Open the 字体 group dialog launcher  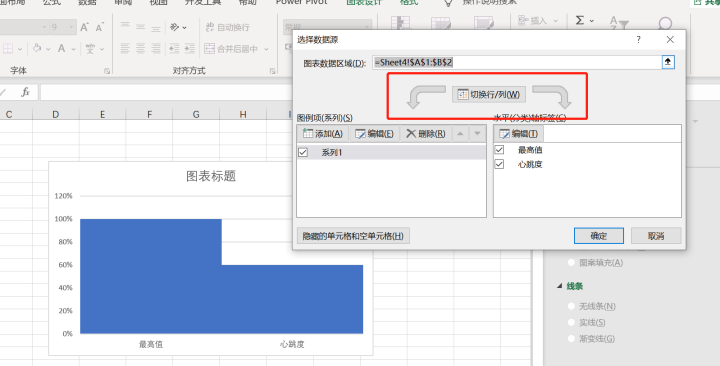point(107,71)
